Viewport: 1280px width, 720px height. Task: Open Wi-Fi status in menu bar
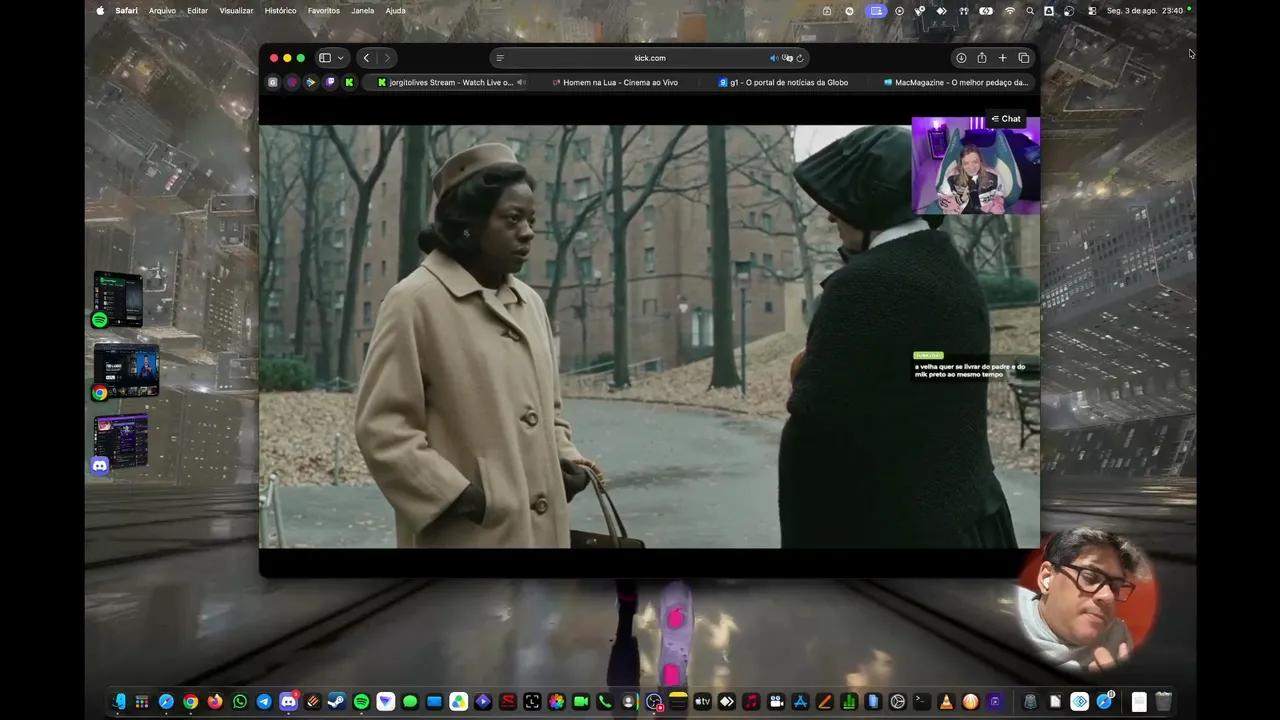coord(1010,11)
